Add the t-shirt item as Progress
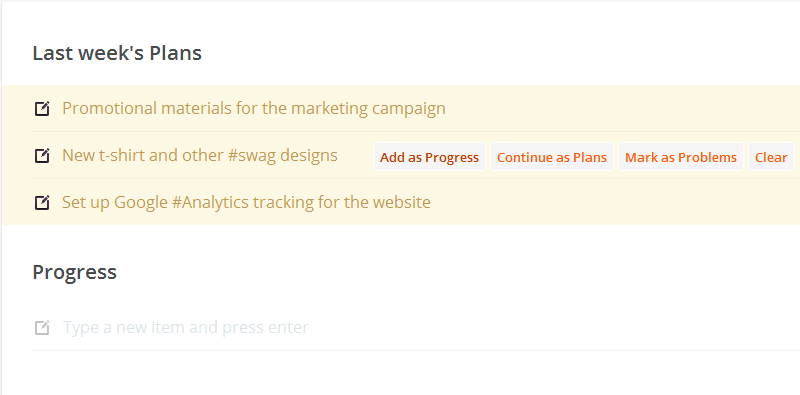 point(429,157)
